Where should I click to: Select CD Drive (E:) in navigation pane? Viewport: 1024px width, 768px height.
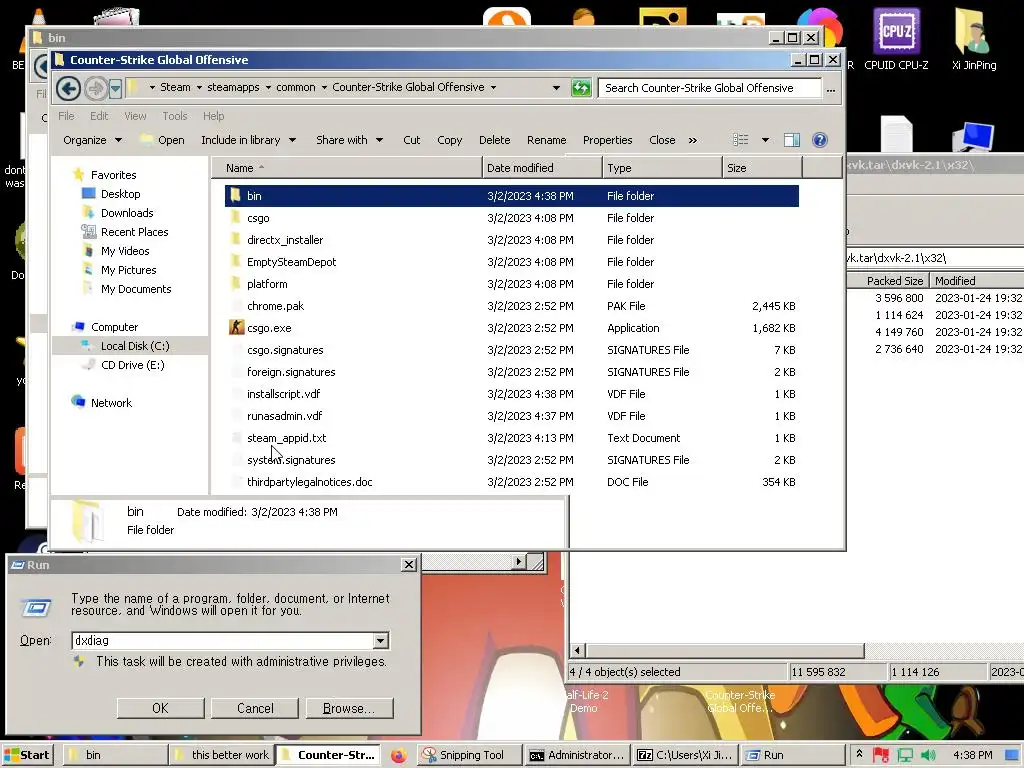(133, 365)
